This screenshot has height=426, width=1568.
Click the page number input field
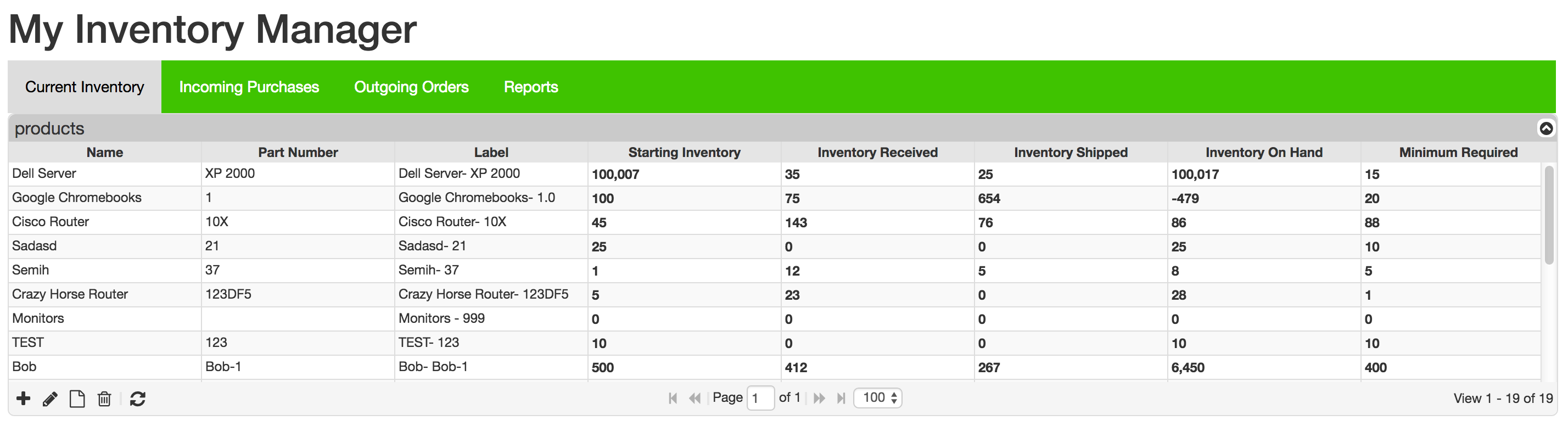[760, 398]
